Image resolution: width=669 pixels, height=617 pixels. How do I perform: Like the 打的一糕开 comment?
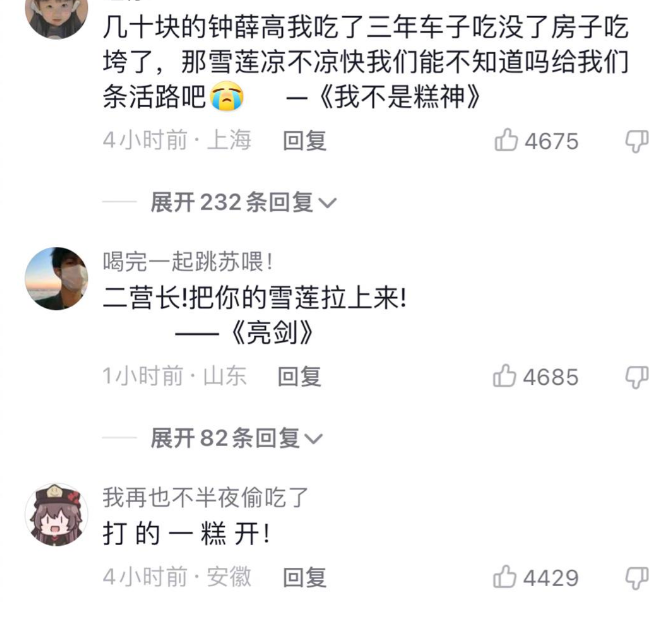click(x=505, y=576)
